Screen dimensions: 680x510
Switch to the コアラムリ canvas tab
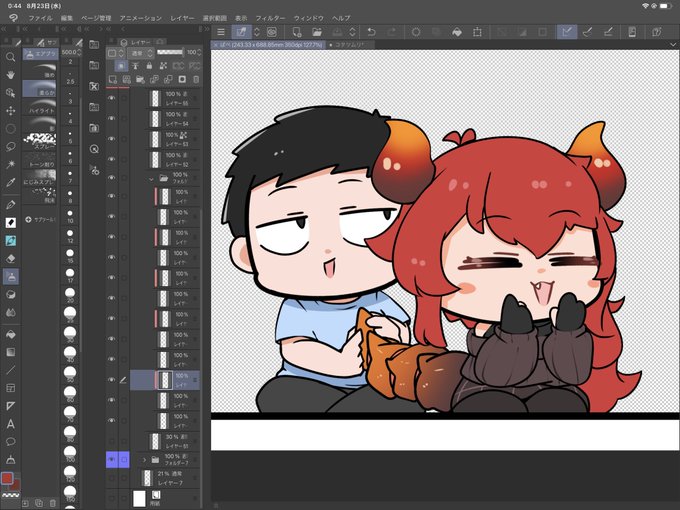pos(350,45)
